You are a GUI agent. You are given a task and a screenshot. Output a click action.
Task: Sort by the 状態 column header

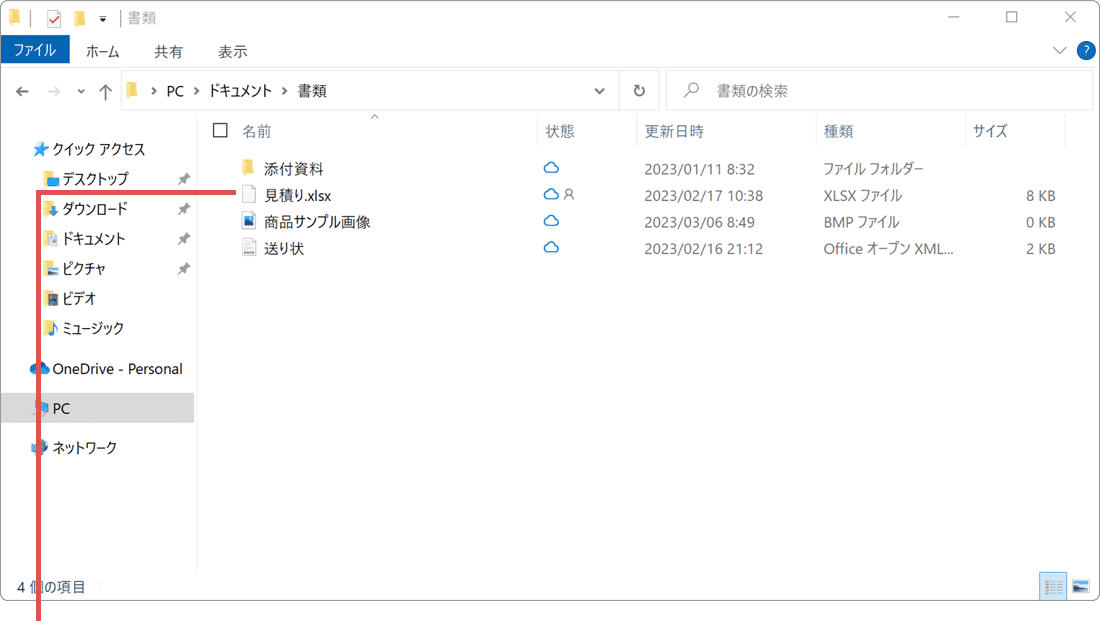[x=560, y=131]
